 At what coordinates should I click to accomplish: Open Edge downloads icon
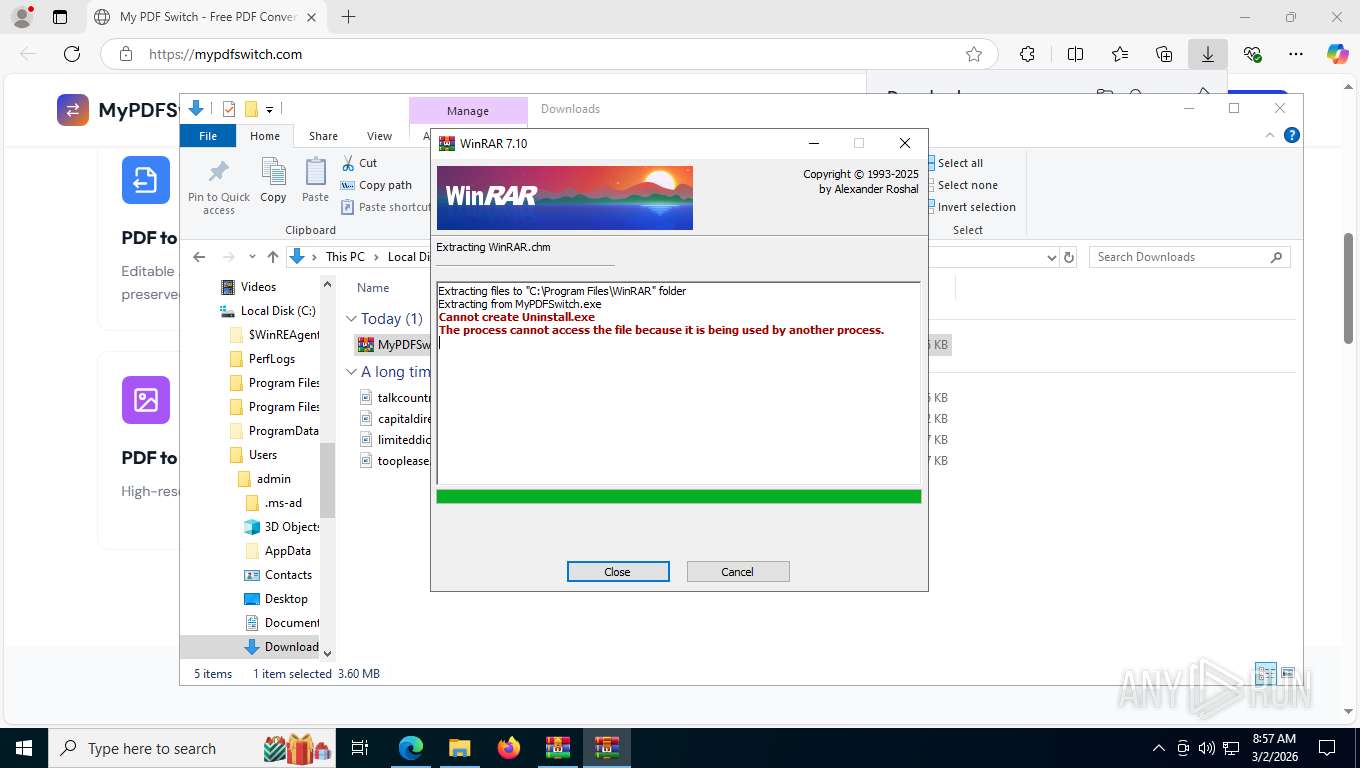pos(1208,54)
